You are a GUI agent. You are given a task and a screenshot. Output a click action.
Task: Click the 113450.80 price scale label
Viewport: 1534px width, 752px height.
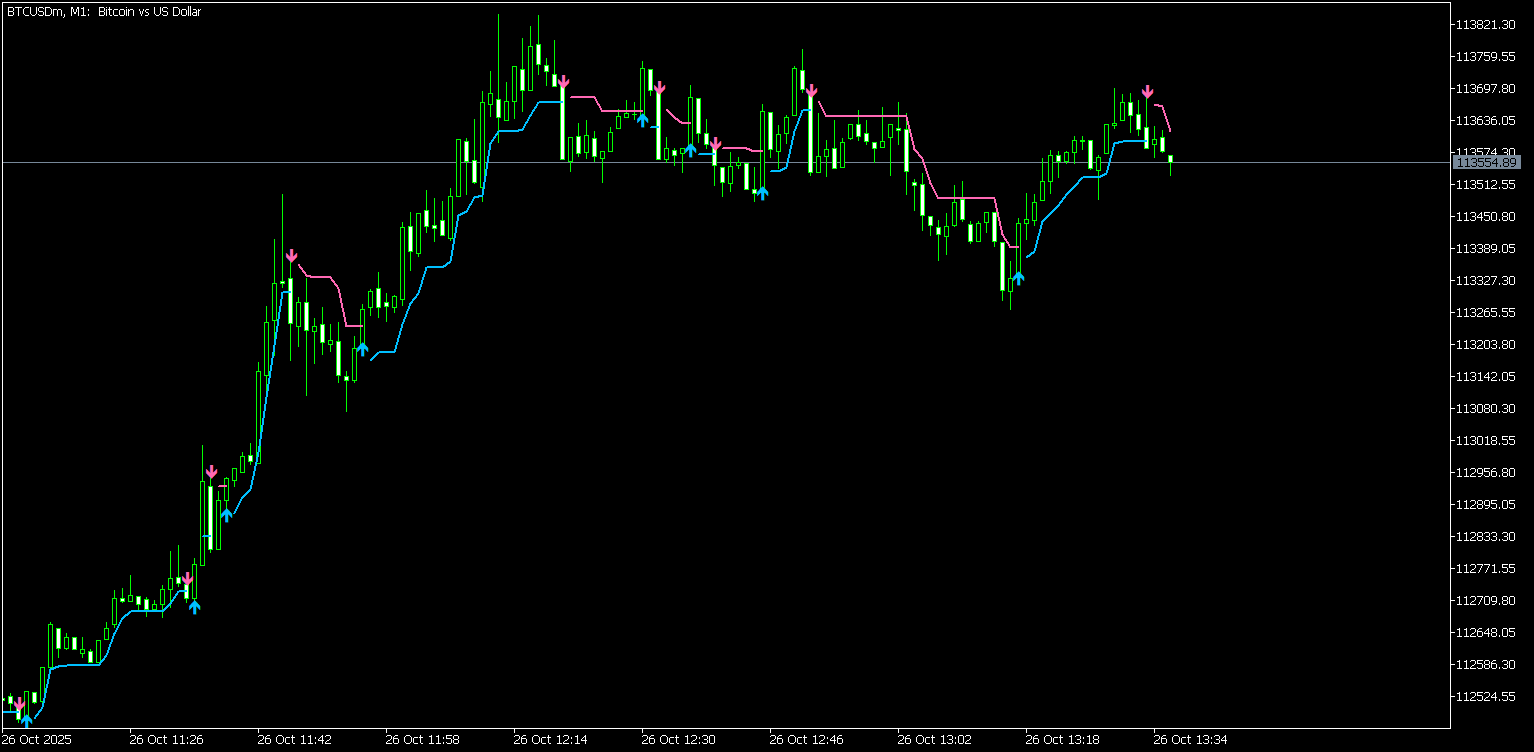(1487, 216)
